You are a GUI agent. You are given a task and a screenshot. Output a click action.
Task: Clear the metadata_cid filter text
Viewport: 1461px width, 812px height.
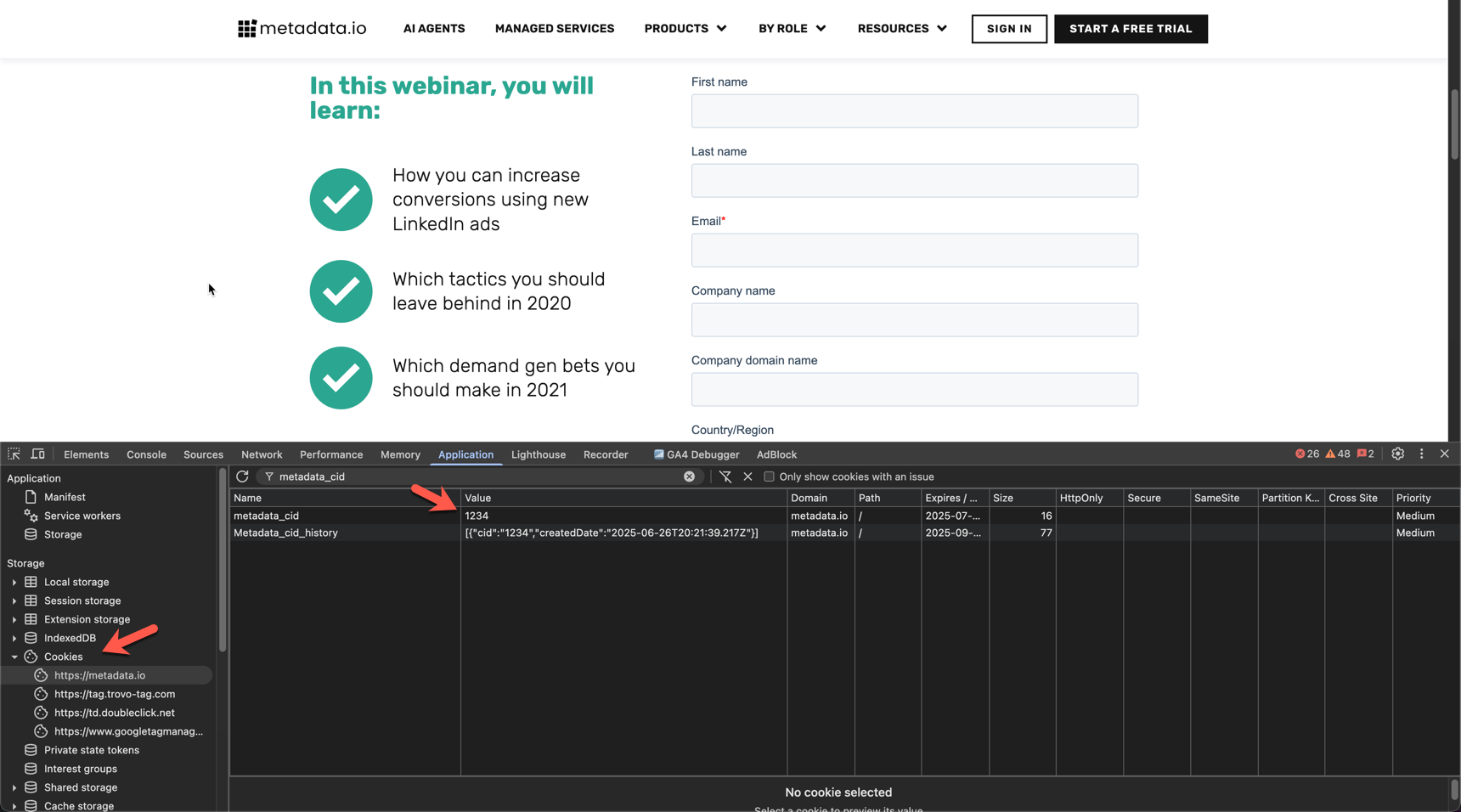point(689,476)
